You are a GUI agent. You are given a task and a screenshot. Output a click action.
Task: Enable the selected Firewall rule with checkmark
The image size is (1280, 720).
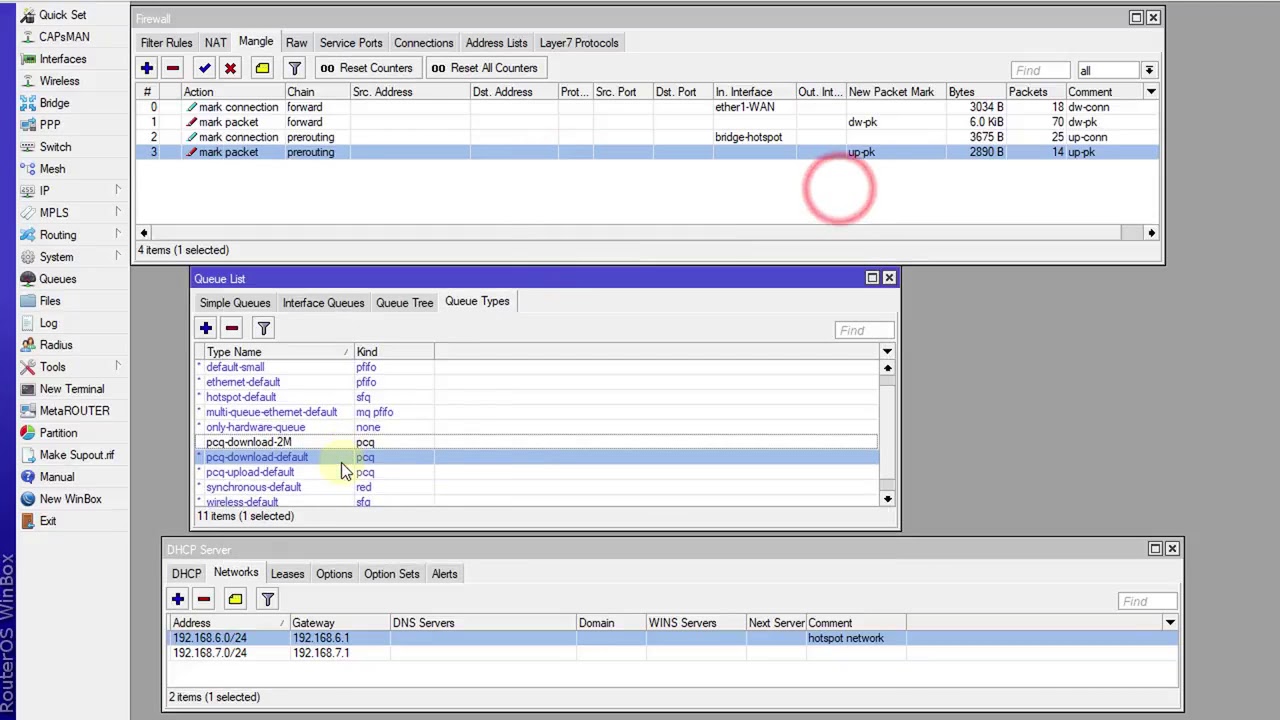click(x=204, y=68)
